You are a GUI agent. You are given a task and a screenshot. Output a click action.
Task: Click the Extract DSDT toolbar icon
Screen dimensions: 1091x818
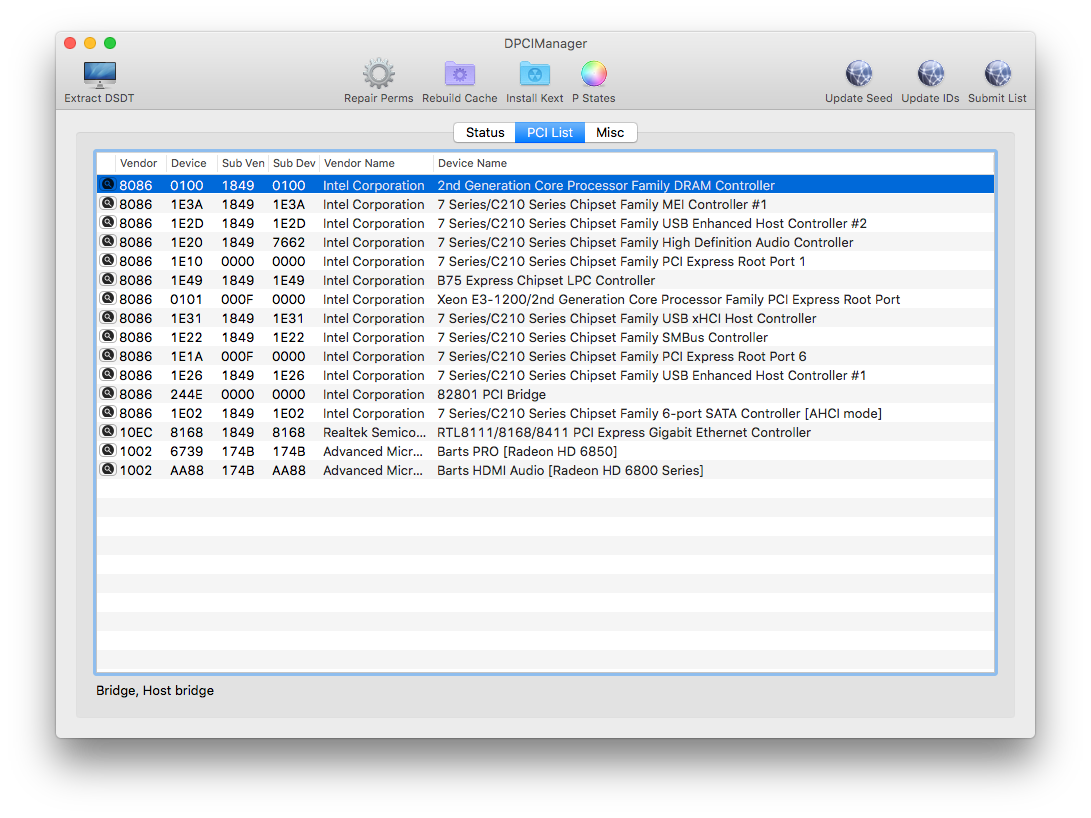click(99, 76)
